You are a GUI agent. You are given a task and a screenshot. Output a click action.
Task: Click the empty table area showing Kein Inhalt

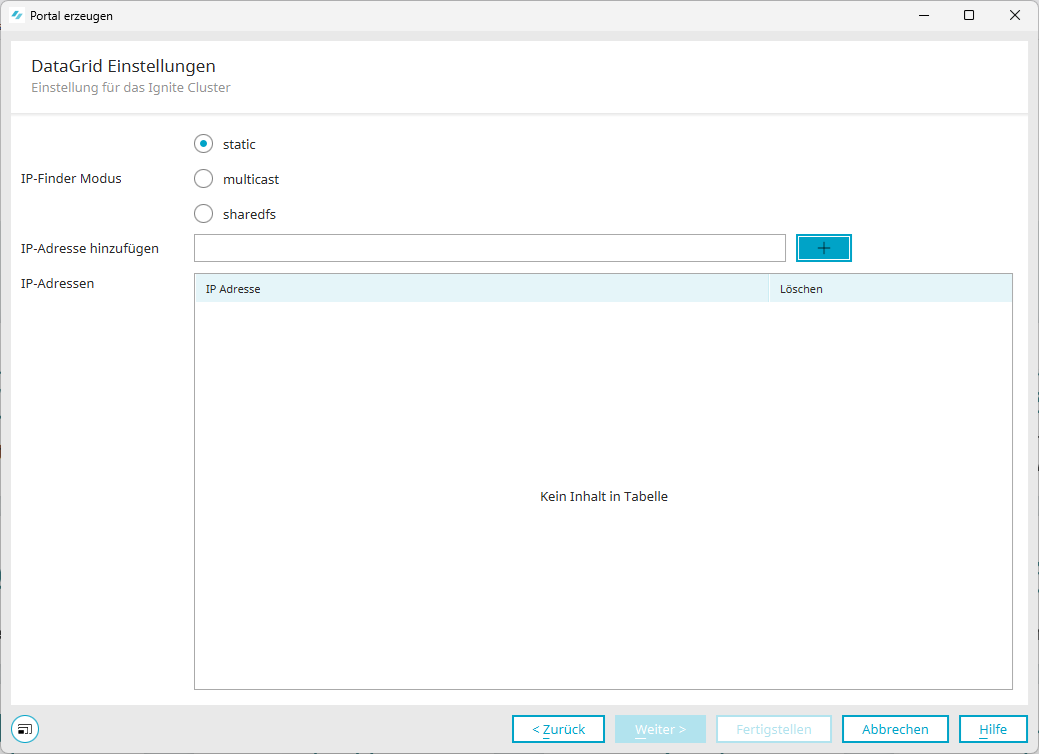coord(603,496)
